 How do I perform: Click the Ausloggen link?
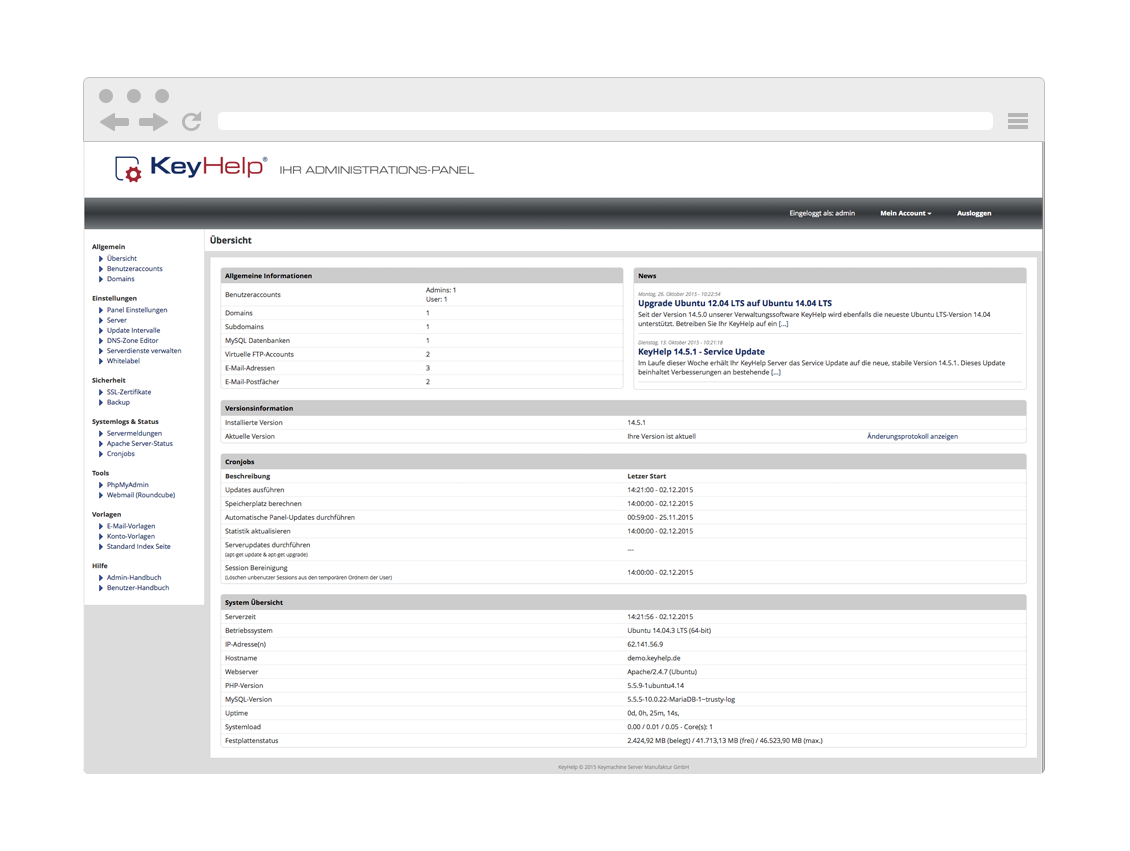pos(973,213)
